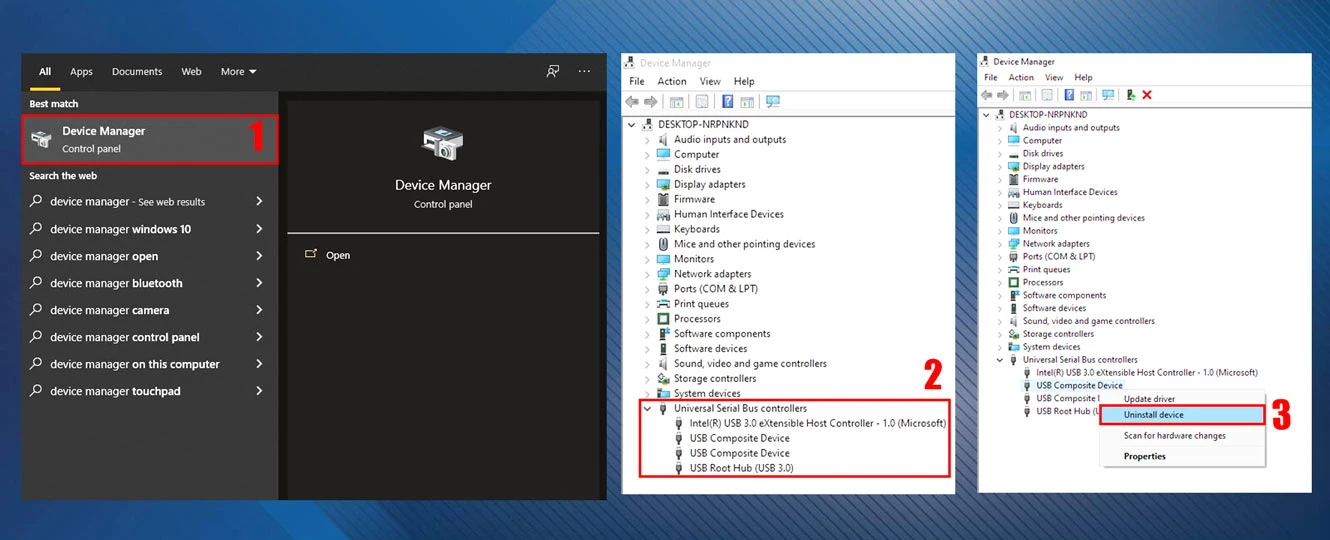Expand Network adapters in the middle window
Image resolution: width=1330 pixels, height=540 pixels.
647,274
